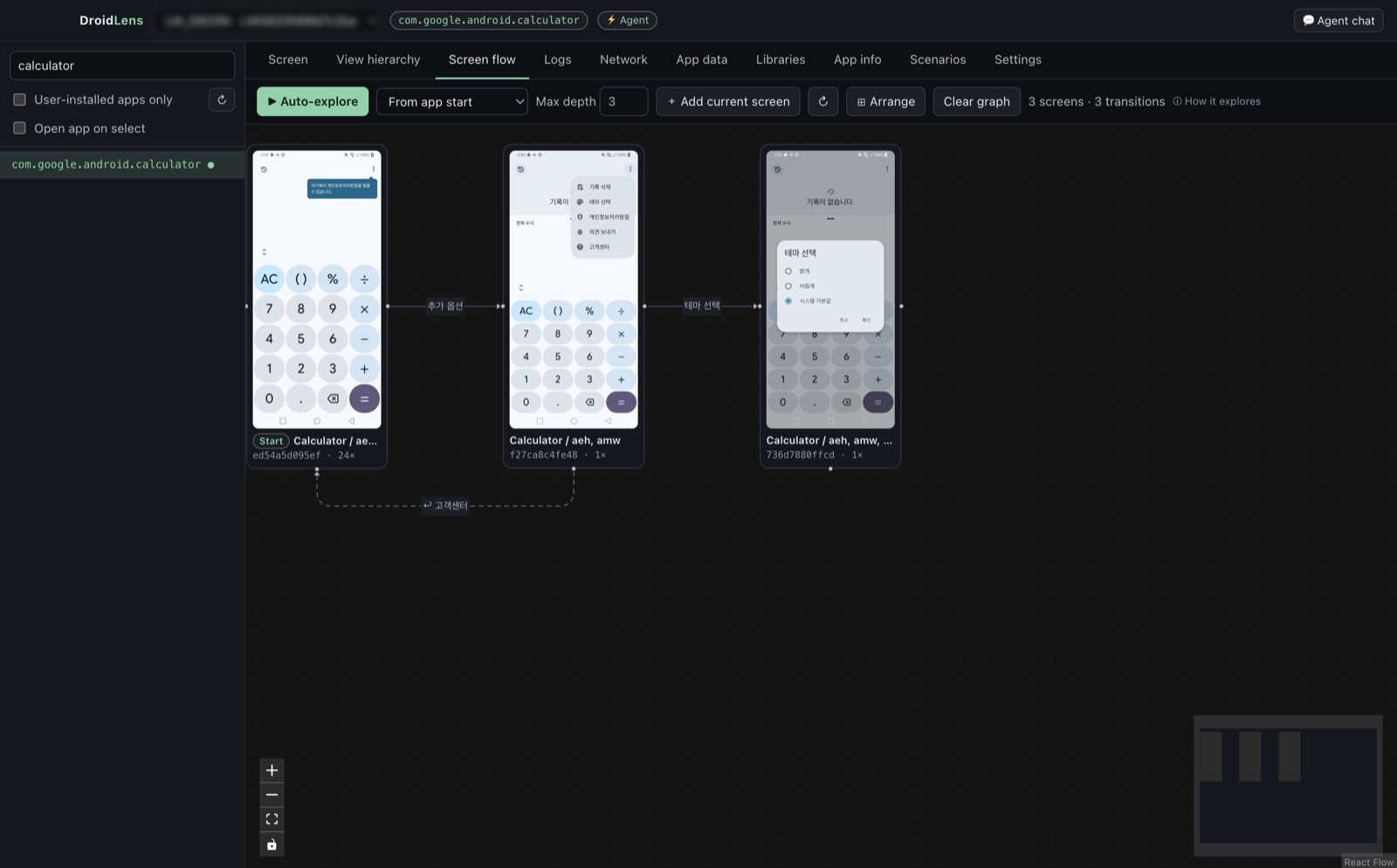
Task: Select com.google.android.calculator in app list
Action: click(x=122, y=164)
